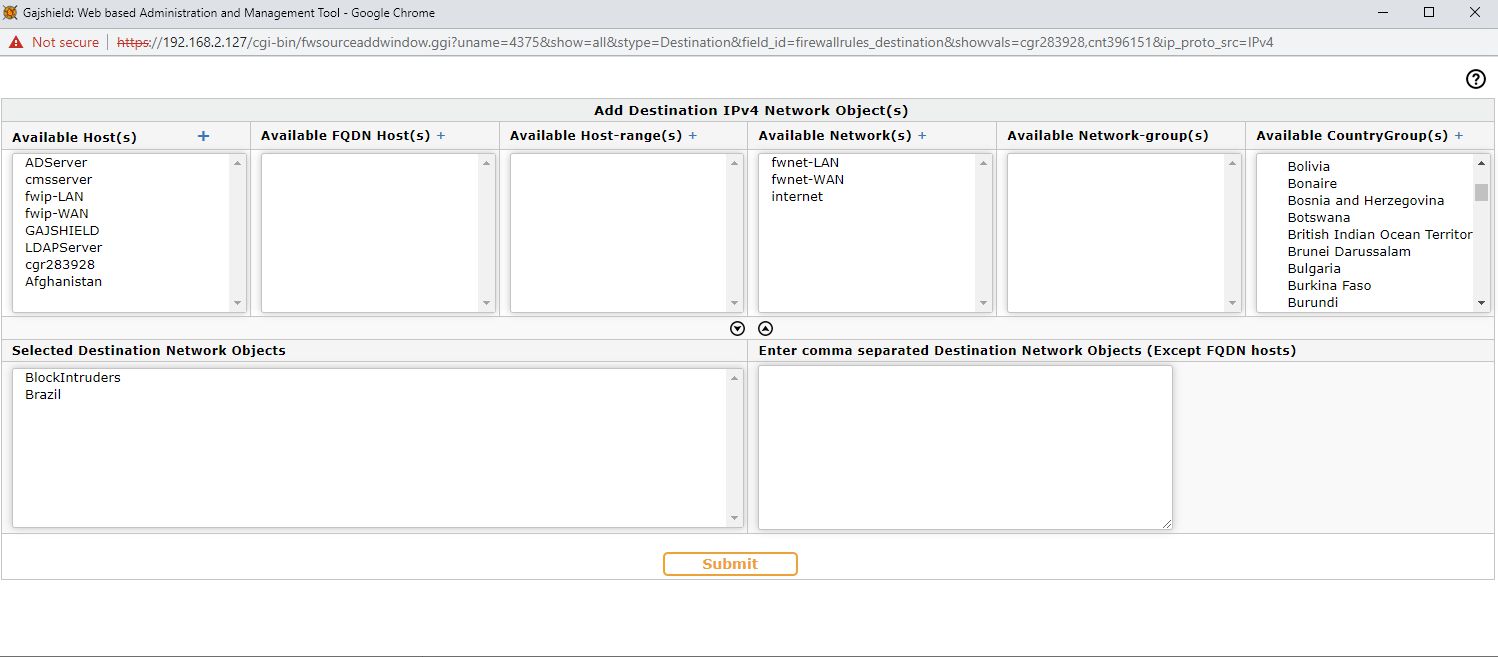Screen dimensions: 1498x657
Task: Select Brazil in selected objects
Action: [43, 394]
